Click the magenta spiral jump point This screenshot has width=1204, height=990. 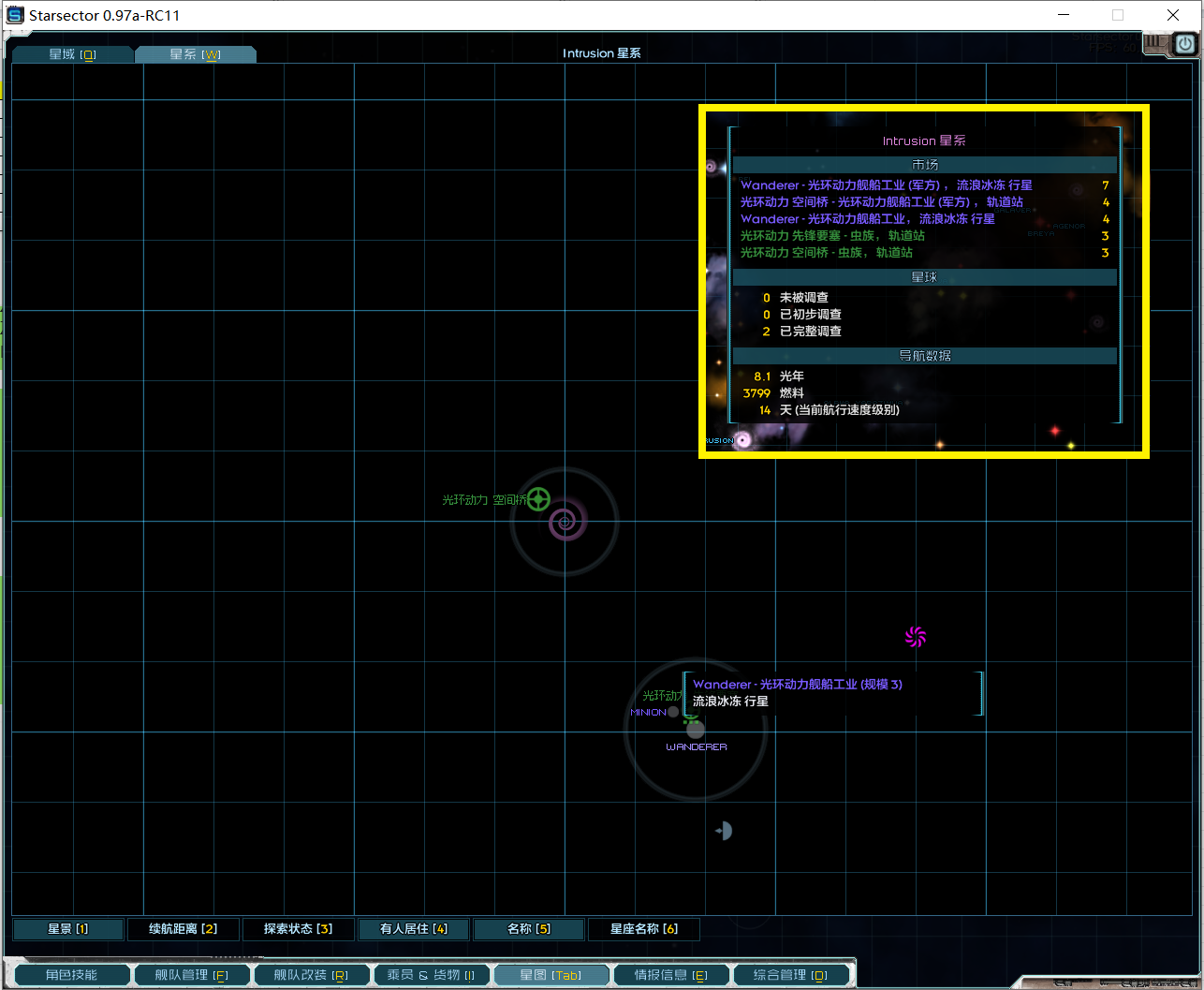[x=916, y=638]
